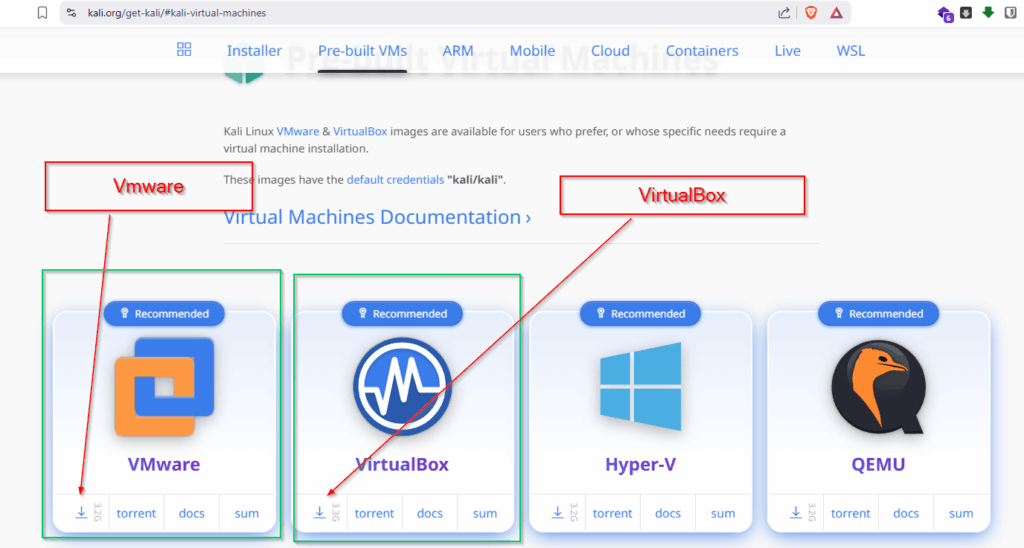Click the Recommended badge on VMware card
Viewport: 1024px width, 548px height.
click(x=164, y=314)
